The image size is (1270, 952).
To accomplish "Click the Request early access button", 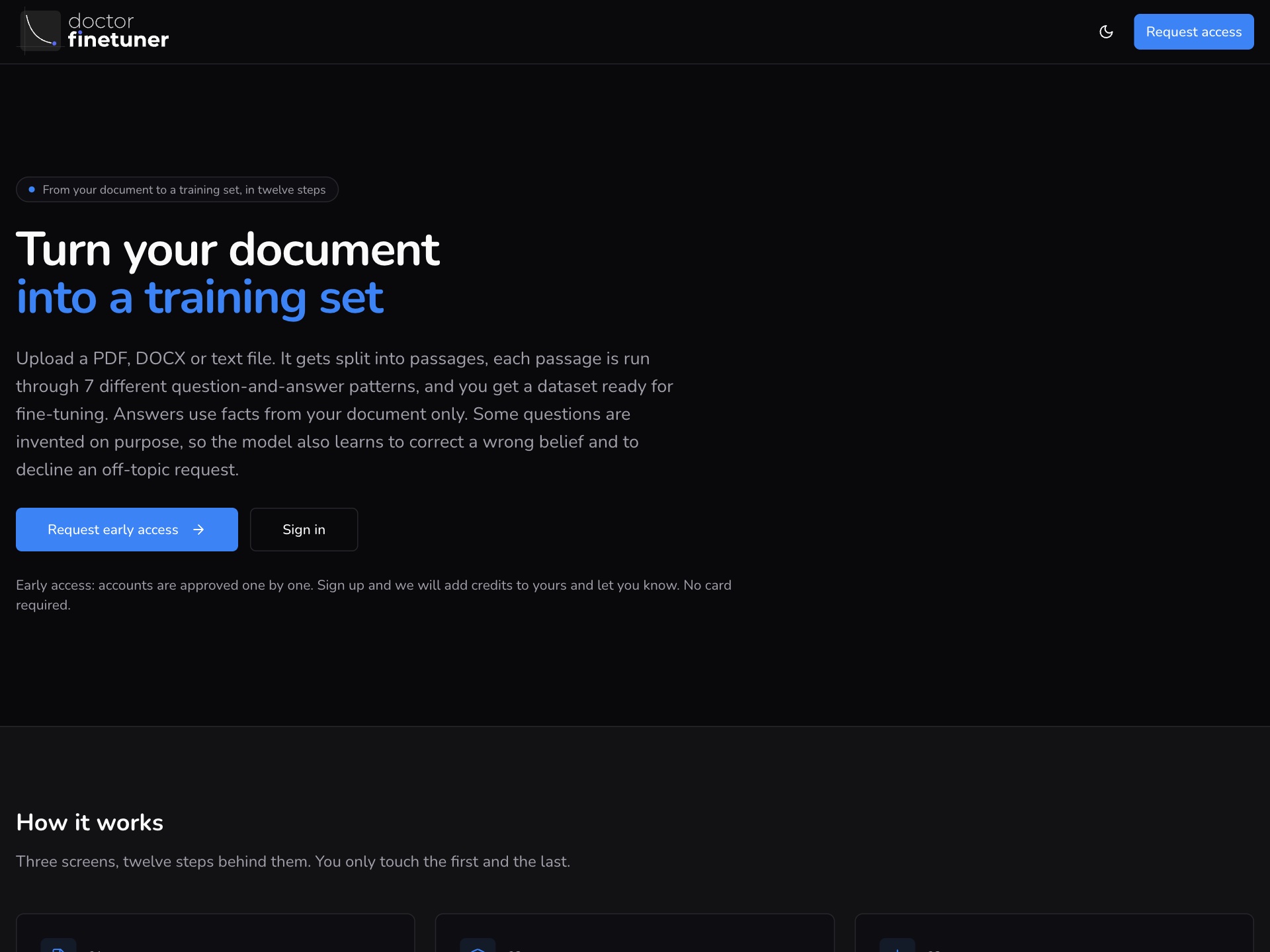I will [127, 530].
